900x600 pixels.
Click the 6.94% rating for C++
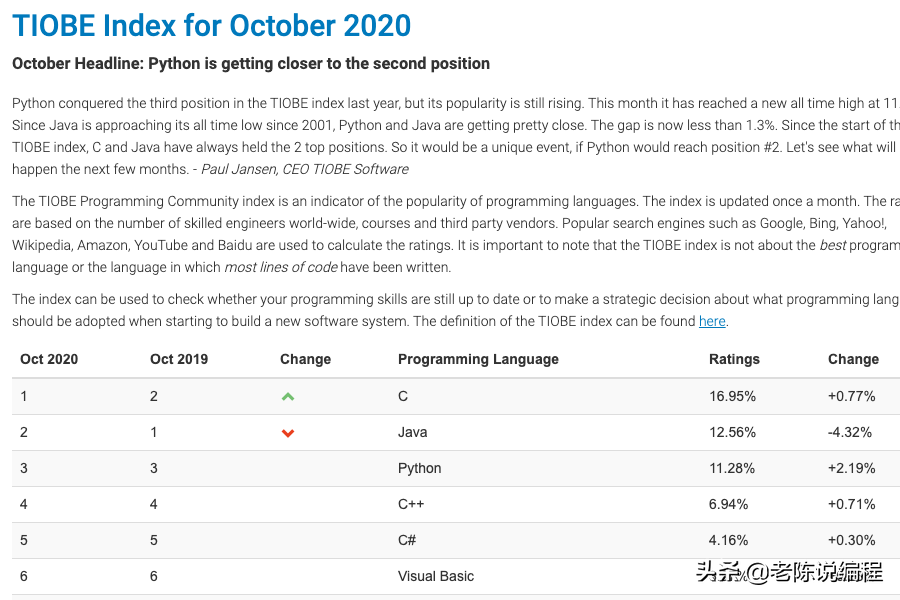point(728,504)
